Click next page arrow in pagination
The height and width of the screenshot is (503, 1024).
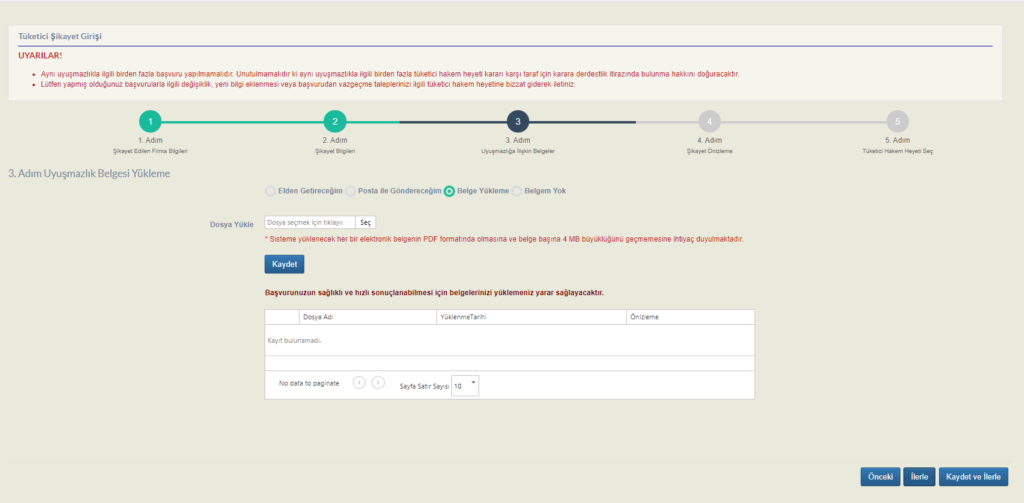378,382
